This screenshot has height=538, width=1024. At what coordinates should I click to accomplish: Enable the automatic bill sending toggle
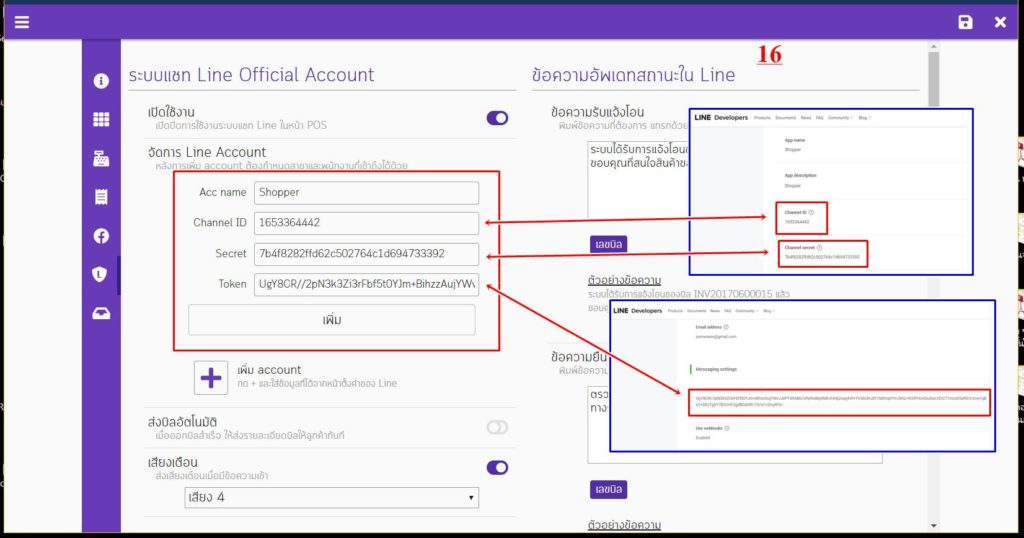497,427
